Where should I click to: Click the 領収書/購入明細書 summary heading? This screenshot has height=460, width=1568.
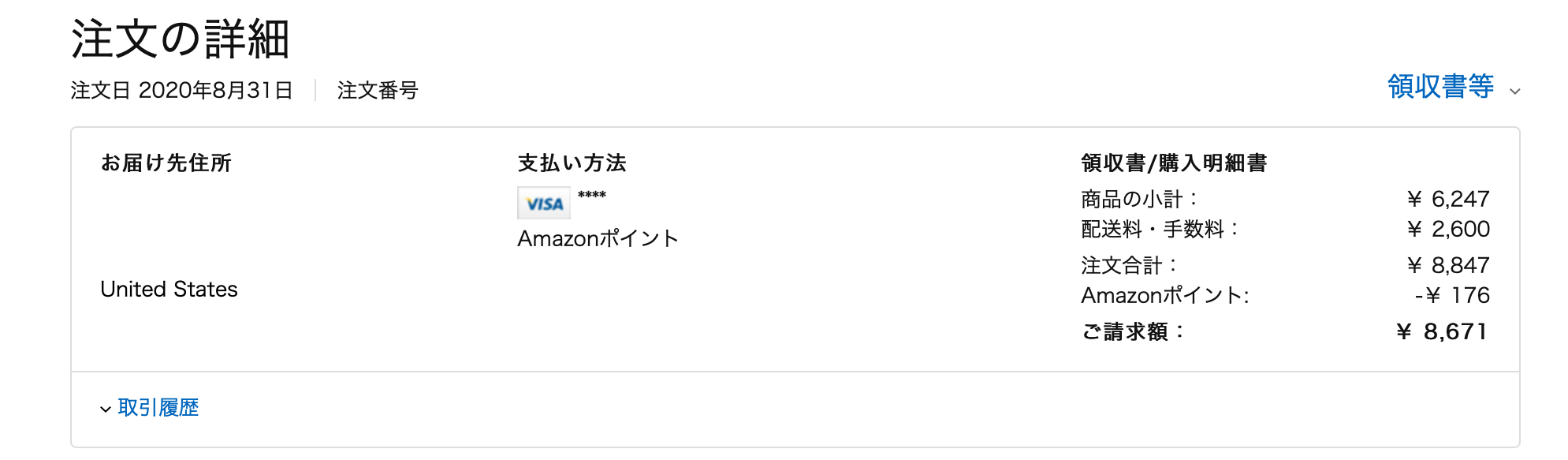point(1174,163)
